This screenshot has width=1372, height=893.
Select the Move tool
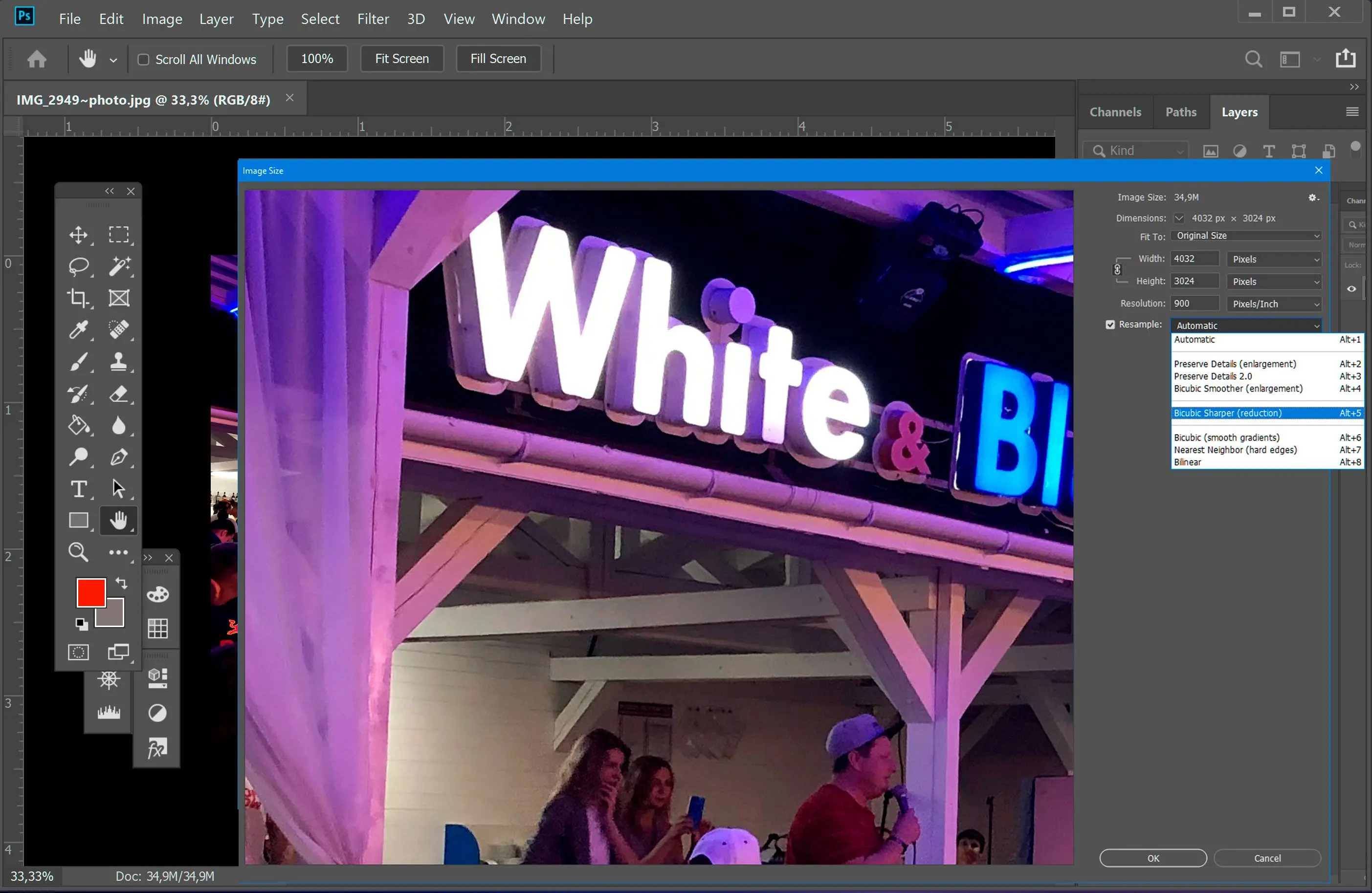tap(78, 234)
